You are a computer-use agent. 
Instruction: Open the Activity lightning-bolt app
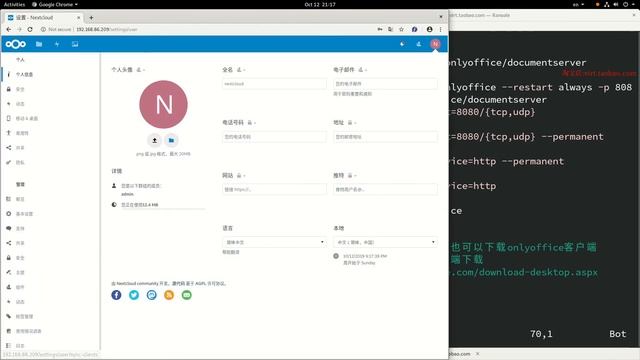point(57,44)
